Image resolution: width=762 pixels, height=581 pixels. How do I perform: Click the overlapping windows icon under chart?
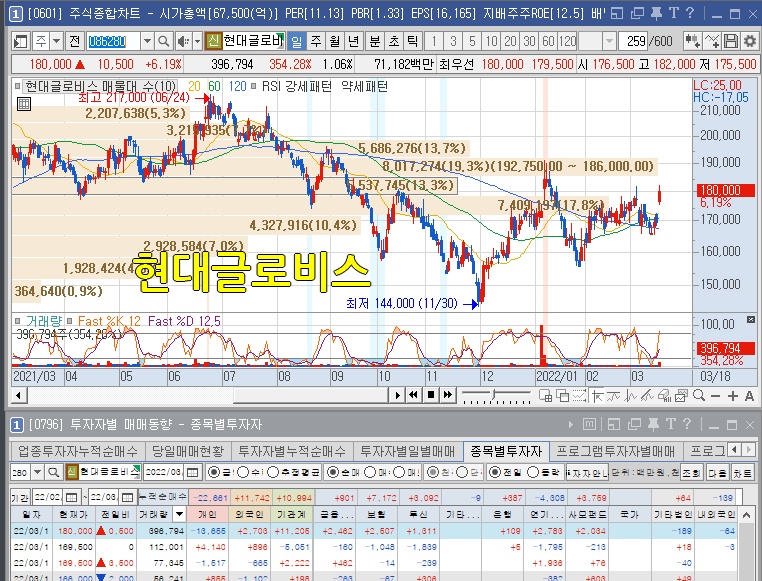coord(562,396)
